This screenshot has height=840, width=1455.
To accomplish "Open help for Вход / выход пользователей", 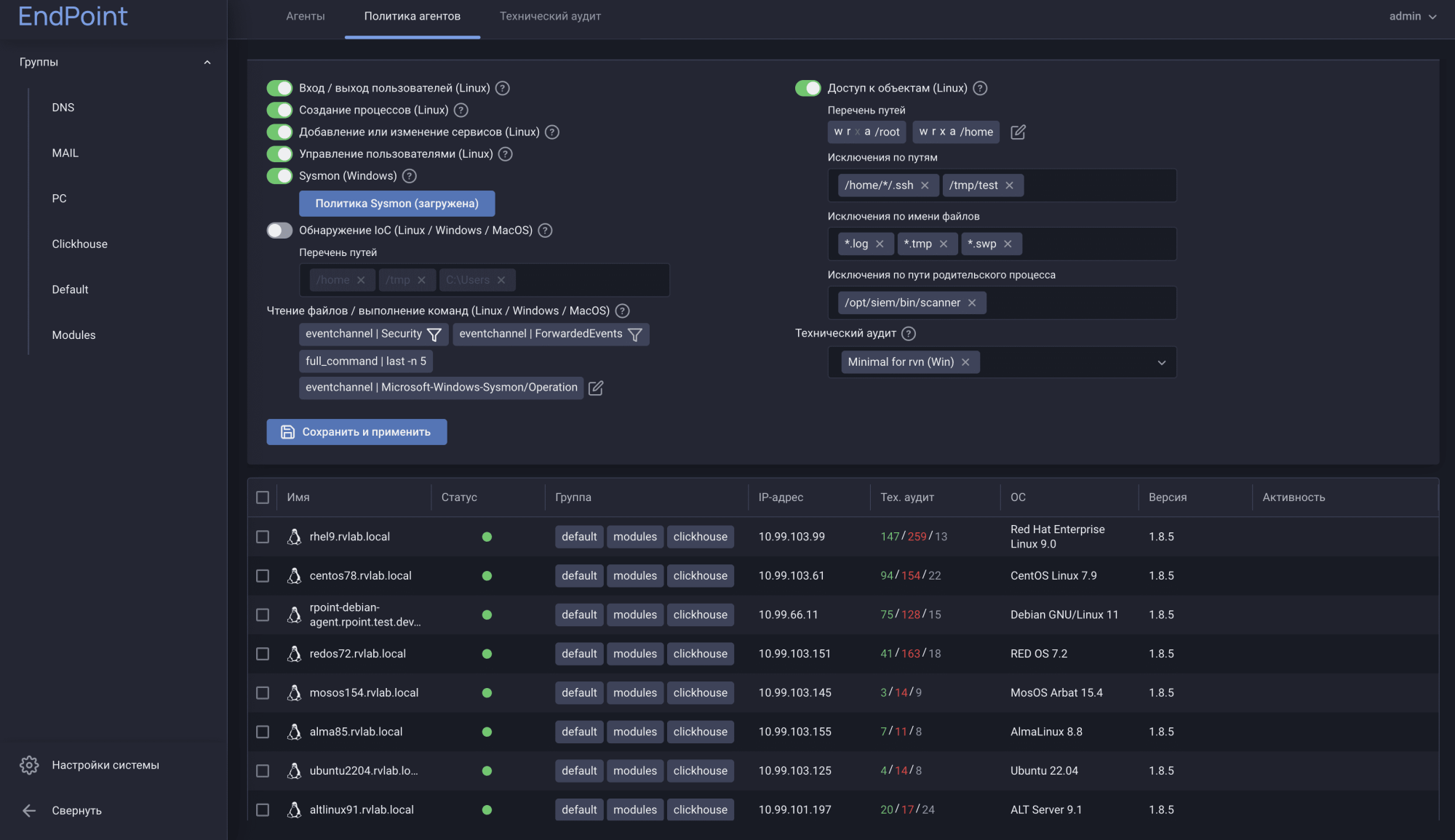I will [x=502, y=88].
